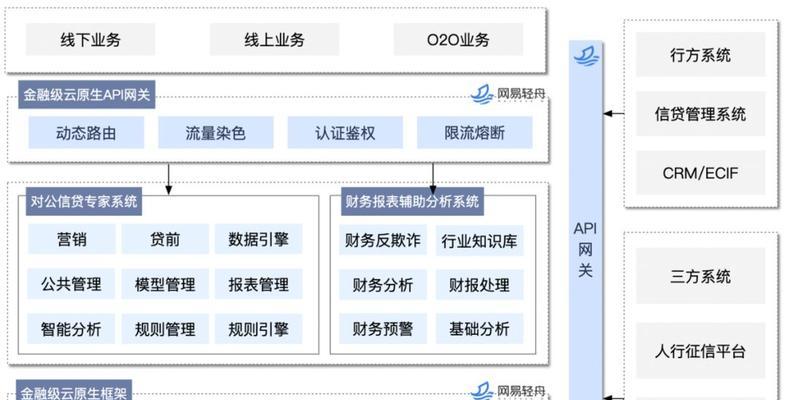Screen dimensions: 789x400
Task: Select the 线下业务 box
Action: (x=91, y=39)
